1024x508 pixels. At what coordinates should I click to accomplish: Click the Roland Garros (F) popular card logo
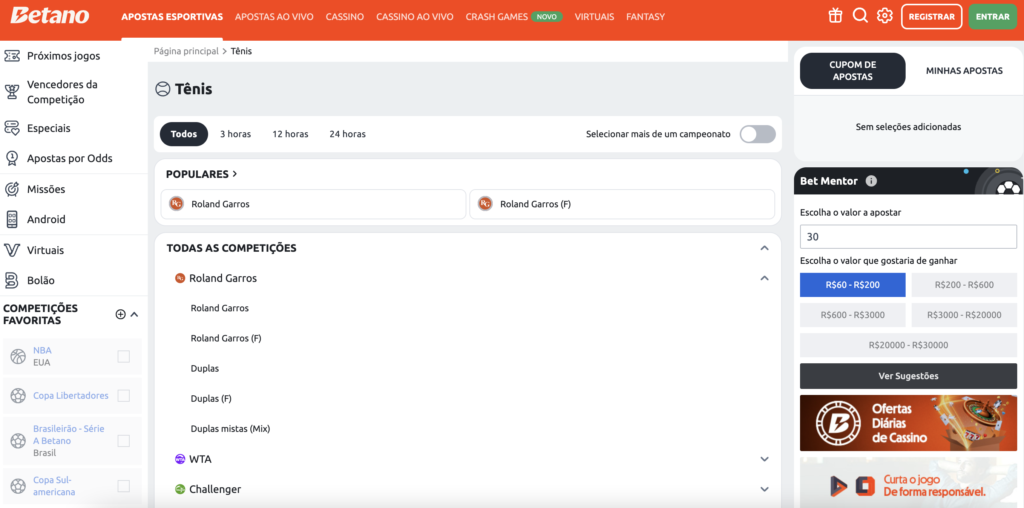(485, 204)
